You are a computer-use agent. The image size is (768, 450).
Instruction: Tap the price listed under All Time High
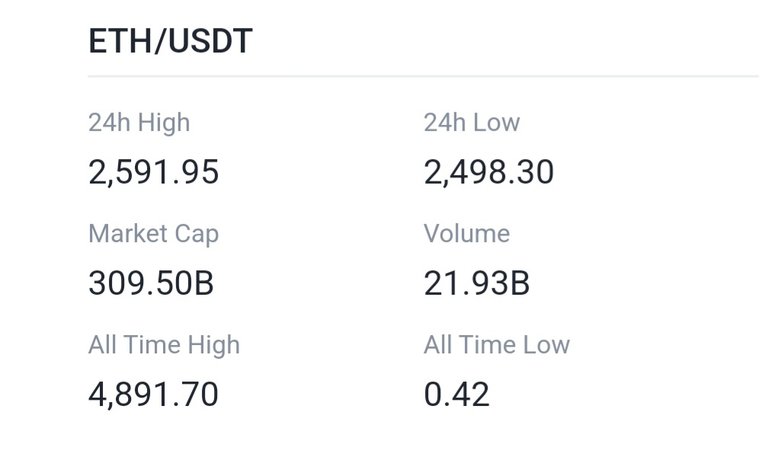point(153,395)
